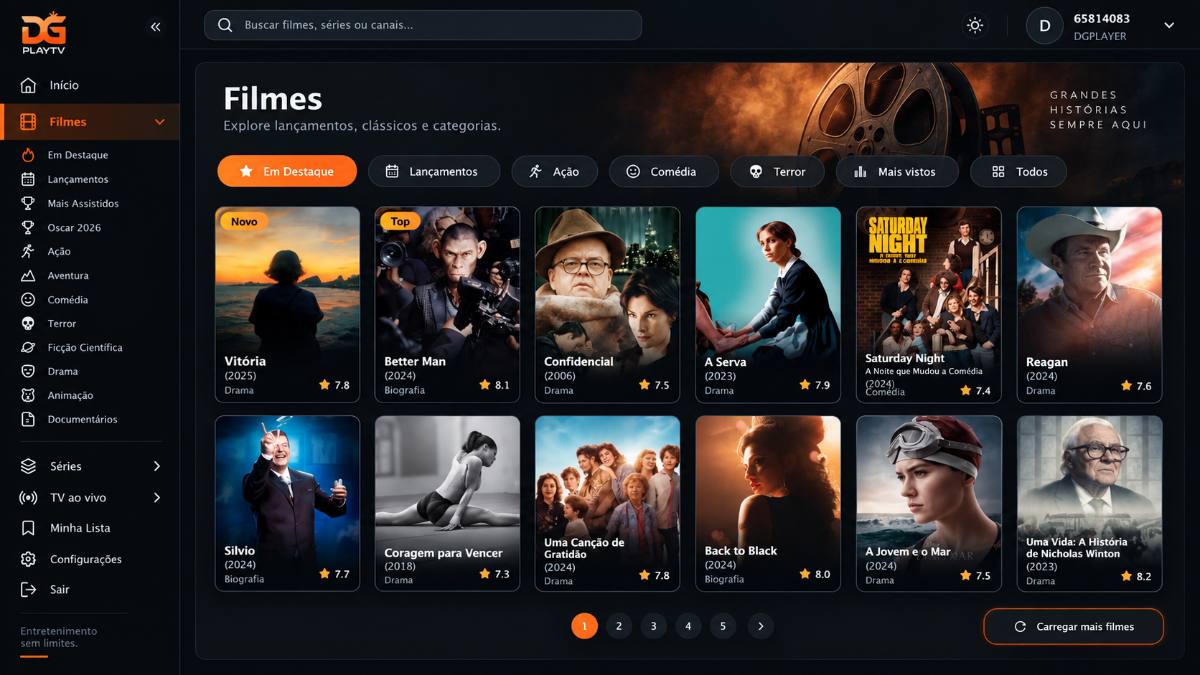
Task: Select the Todos filter tab
Action: click(x=1018, y=171)
